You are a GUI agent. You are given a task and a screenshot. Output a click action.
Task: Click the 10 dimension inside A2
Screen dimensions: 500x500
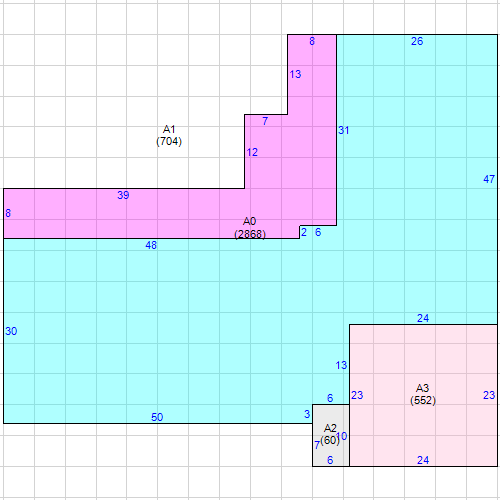point(342,436)
